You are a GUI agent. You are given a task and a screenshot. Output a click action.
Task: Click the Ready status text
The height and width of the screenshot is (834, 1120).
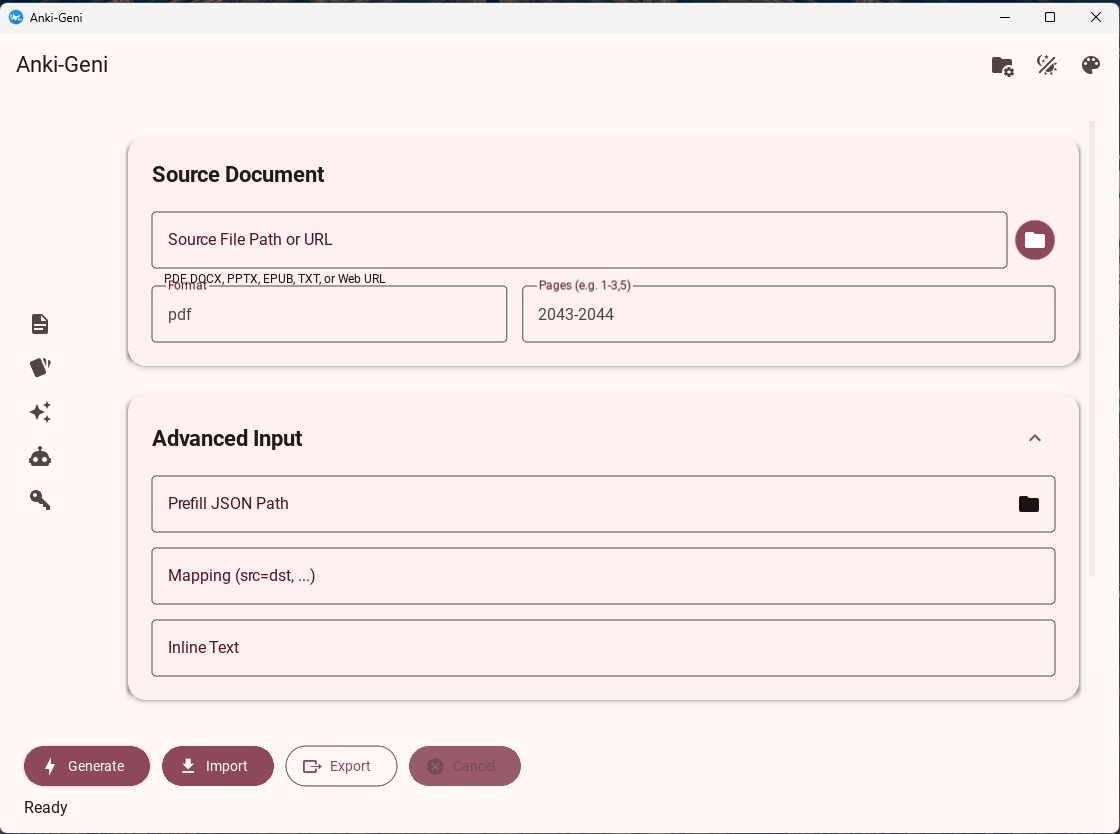coord(46,808)
